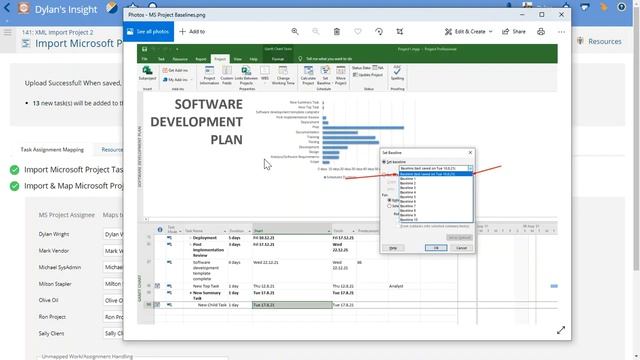Click green check beside Import & Map Microsoft

point(14,186)
